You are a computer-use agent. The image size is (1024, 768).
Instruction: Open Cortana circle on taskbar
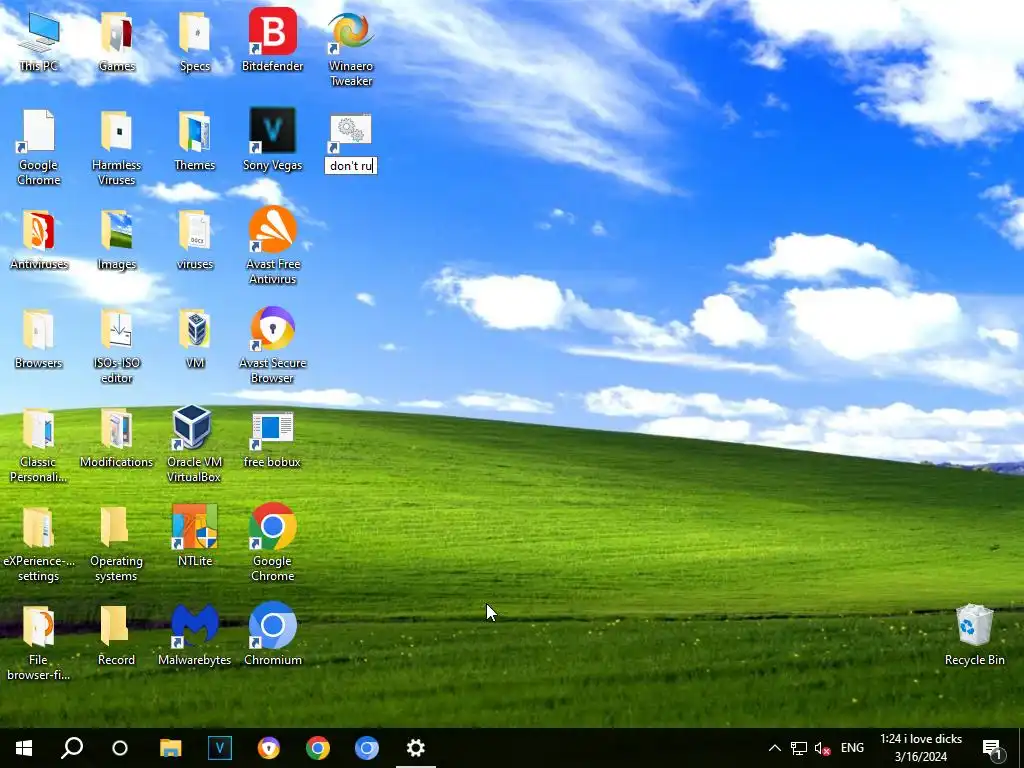pos(120,748)
